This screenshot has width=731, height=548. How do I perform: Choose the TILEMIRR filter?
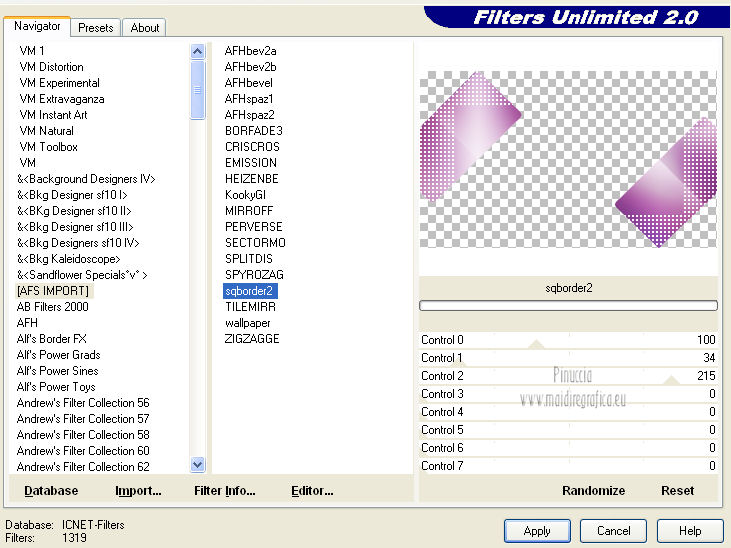click(250, 307)
